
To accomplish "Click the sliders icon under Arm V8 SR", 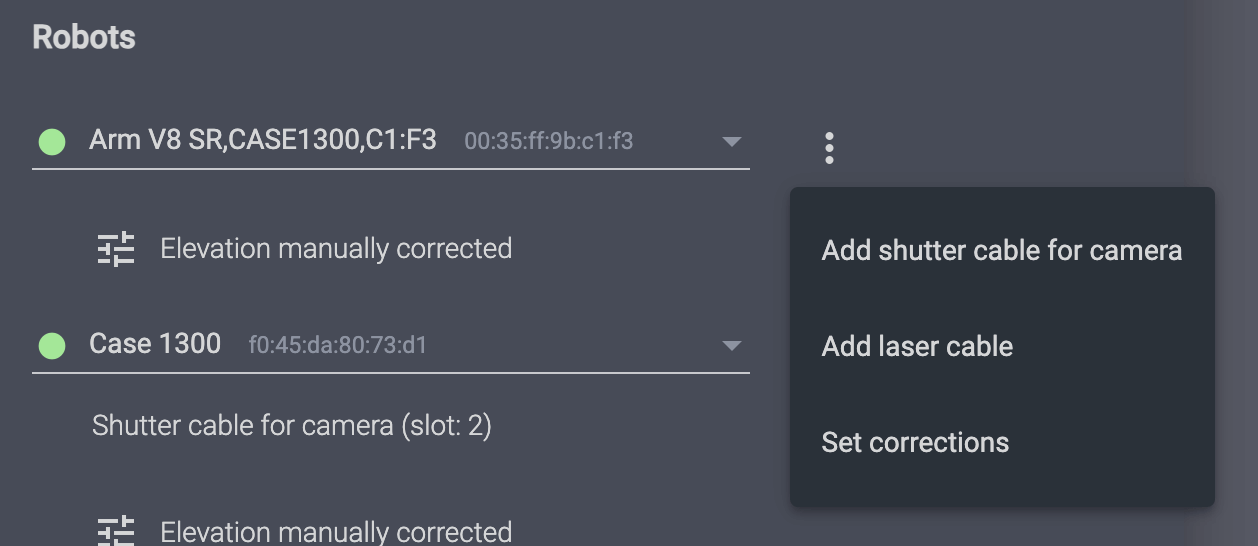I will coord(116,248).
